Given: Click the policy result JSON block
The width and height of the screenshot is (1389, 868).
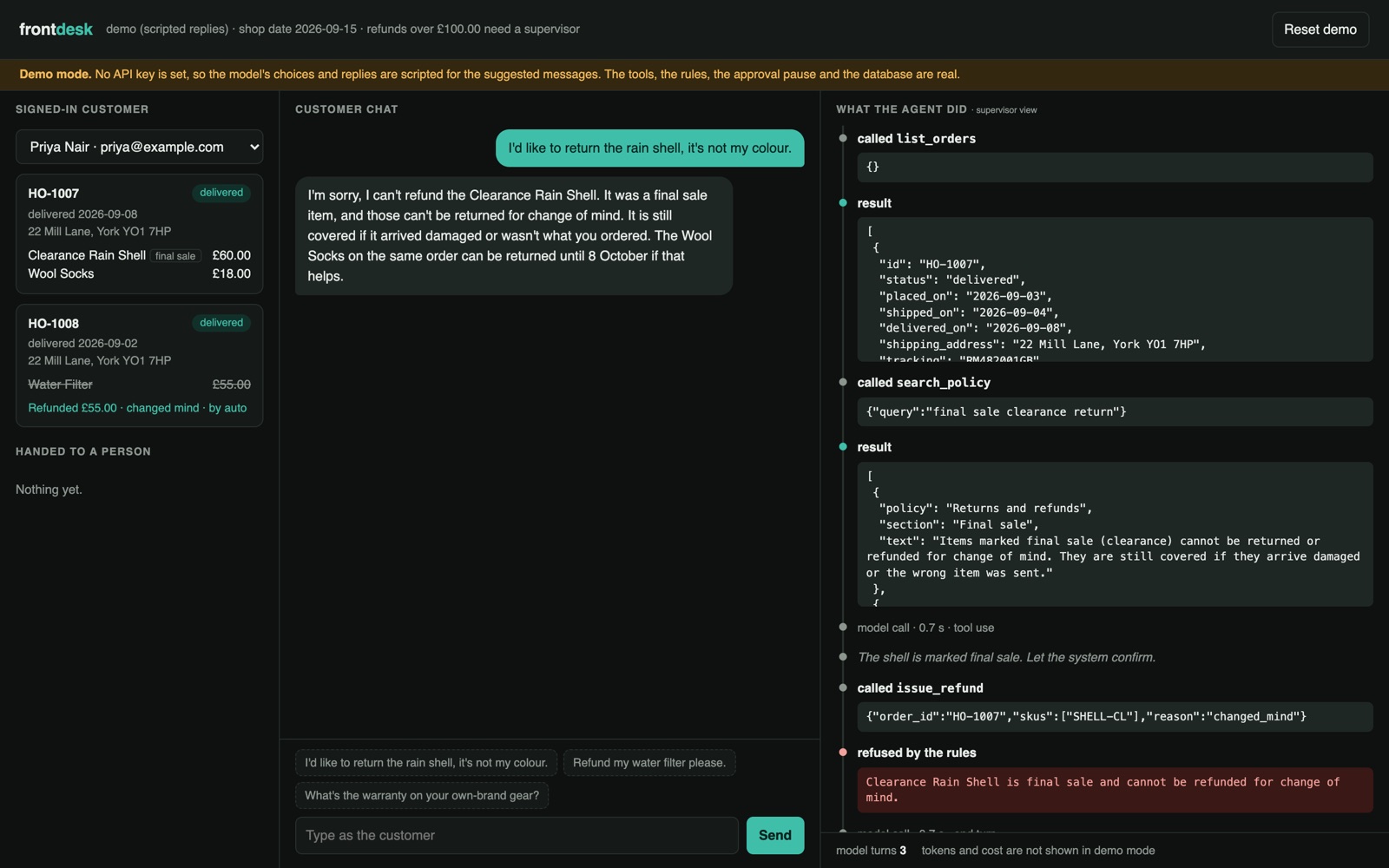Looking at the screenshot, I should pos(1115,535).
